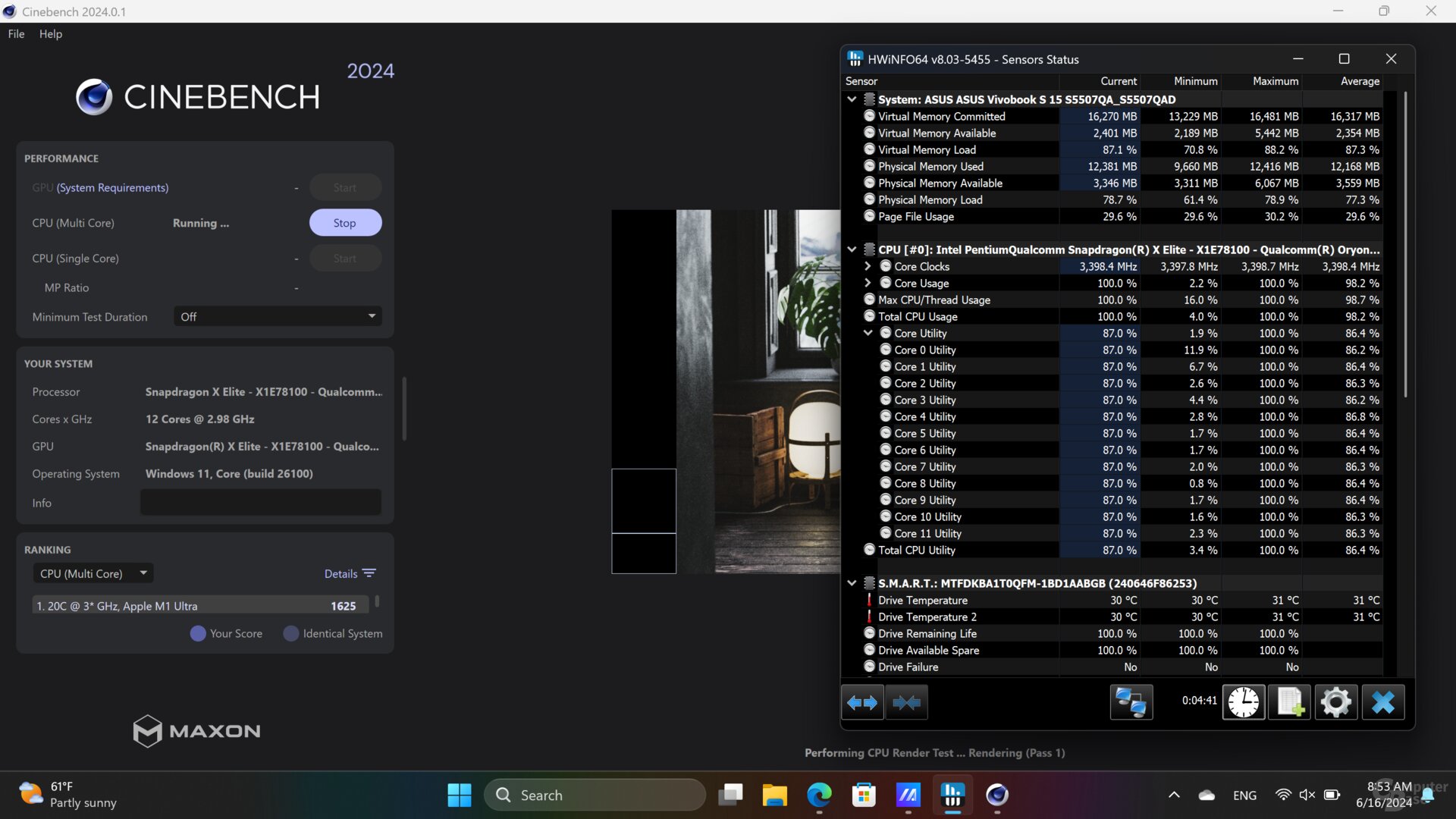Open HWiNFO sensor settings gear icon
The image size is (1456, 819).
(x=1336, y=703)
